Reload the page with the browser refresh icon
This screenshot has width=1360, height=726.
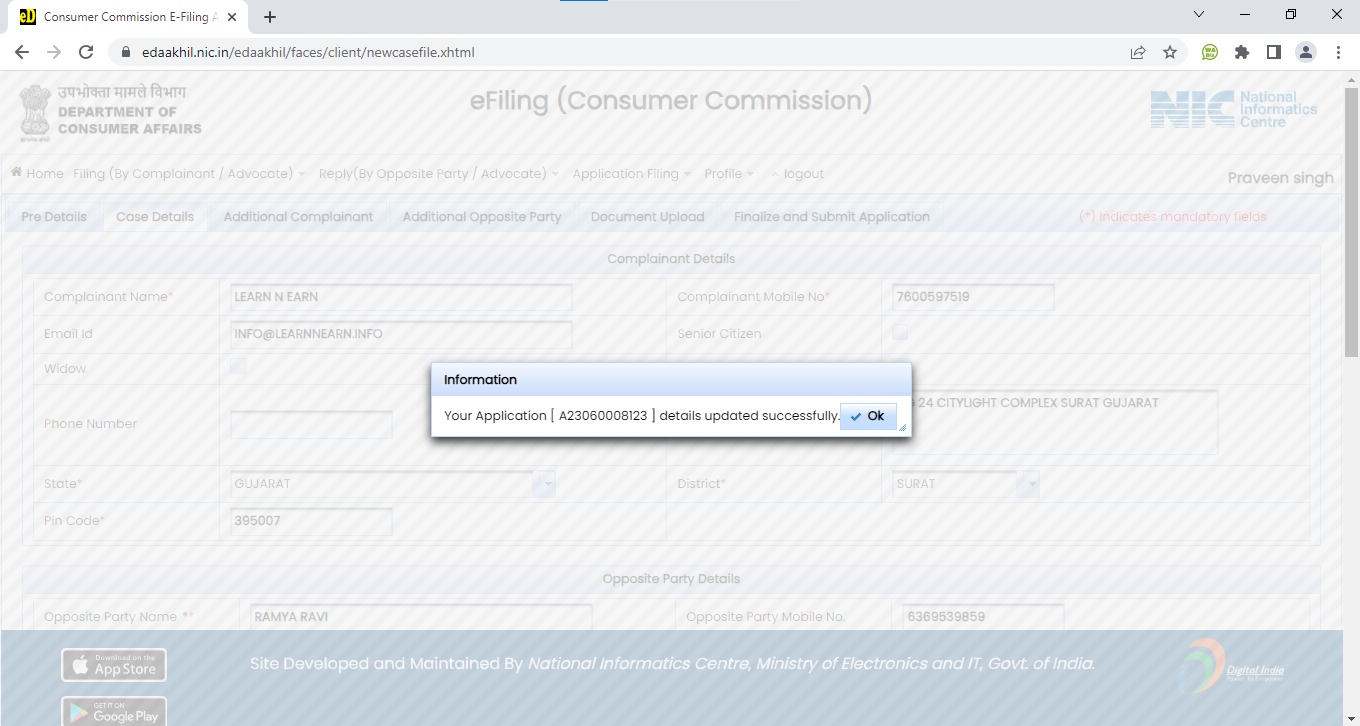(x=86, y=52)
